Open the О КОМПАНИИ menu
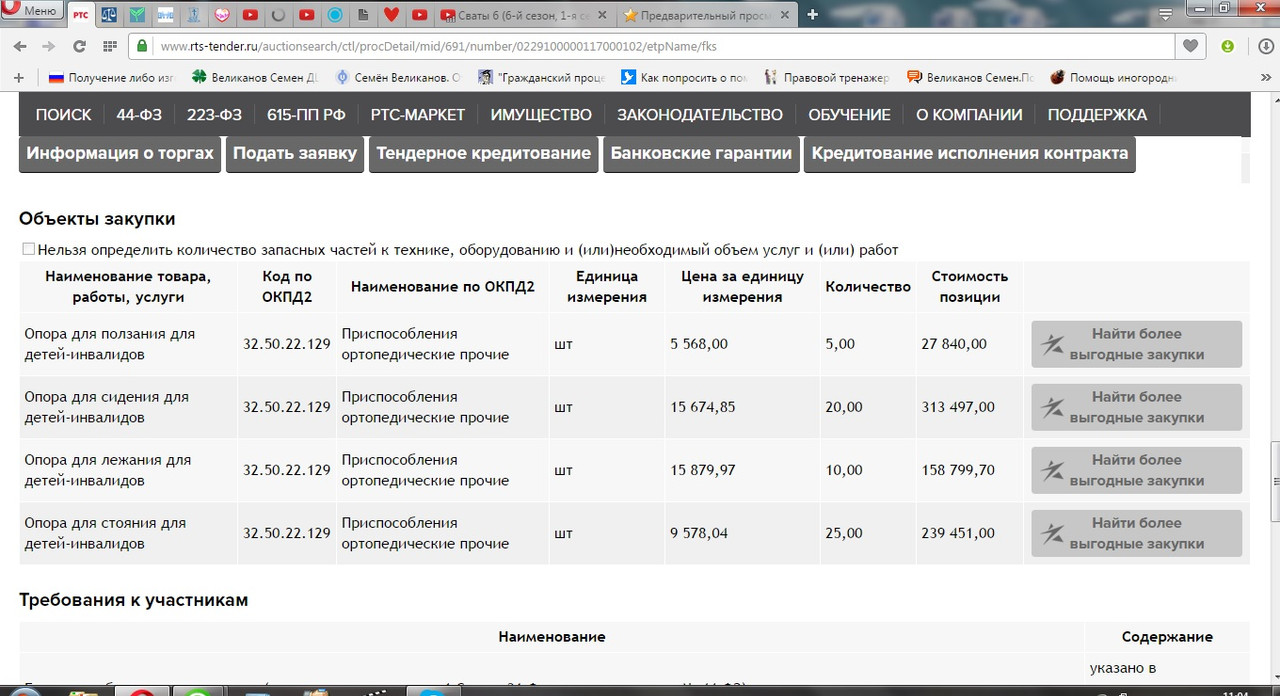Viewport: 1280px width, 696px height. click(969, 114)
